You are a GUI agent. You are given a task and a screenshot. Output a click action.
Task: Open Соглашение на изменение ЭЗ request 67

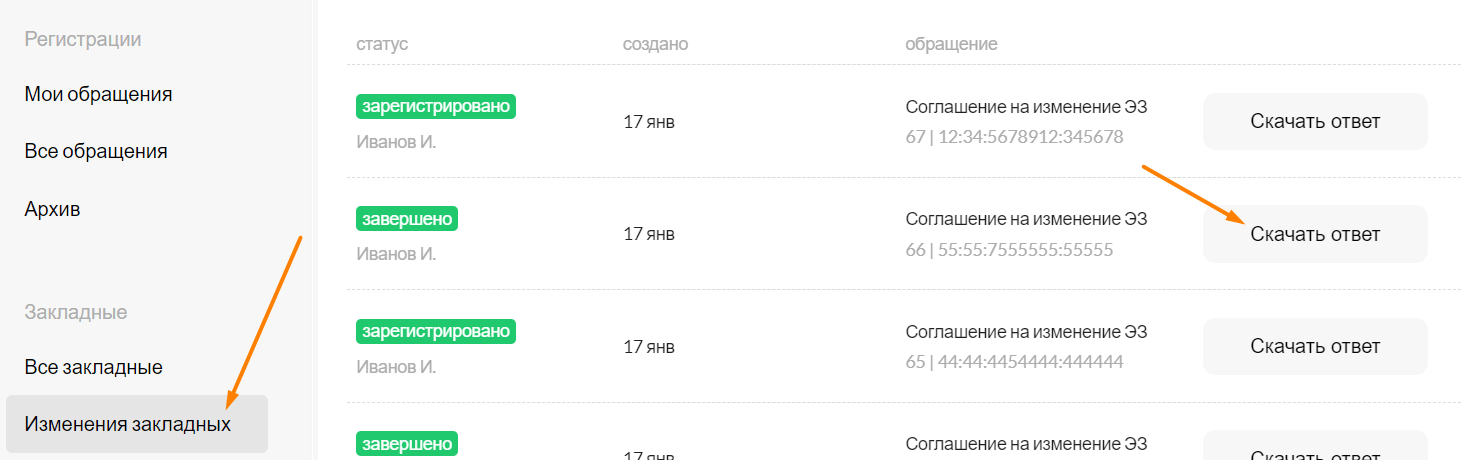(1026, 107)
